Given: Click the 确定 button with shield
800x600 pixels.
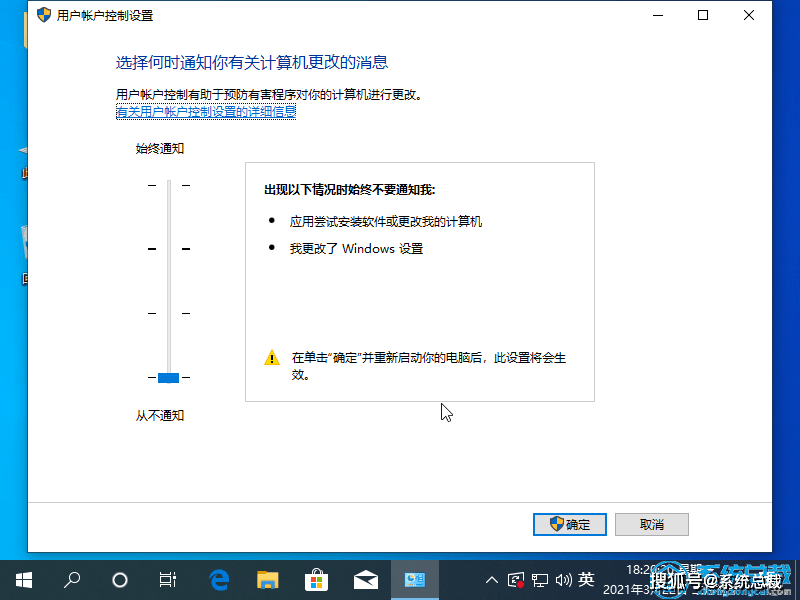Looking at the screenshot, I should pyautogui.click(x=569, y=524).
